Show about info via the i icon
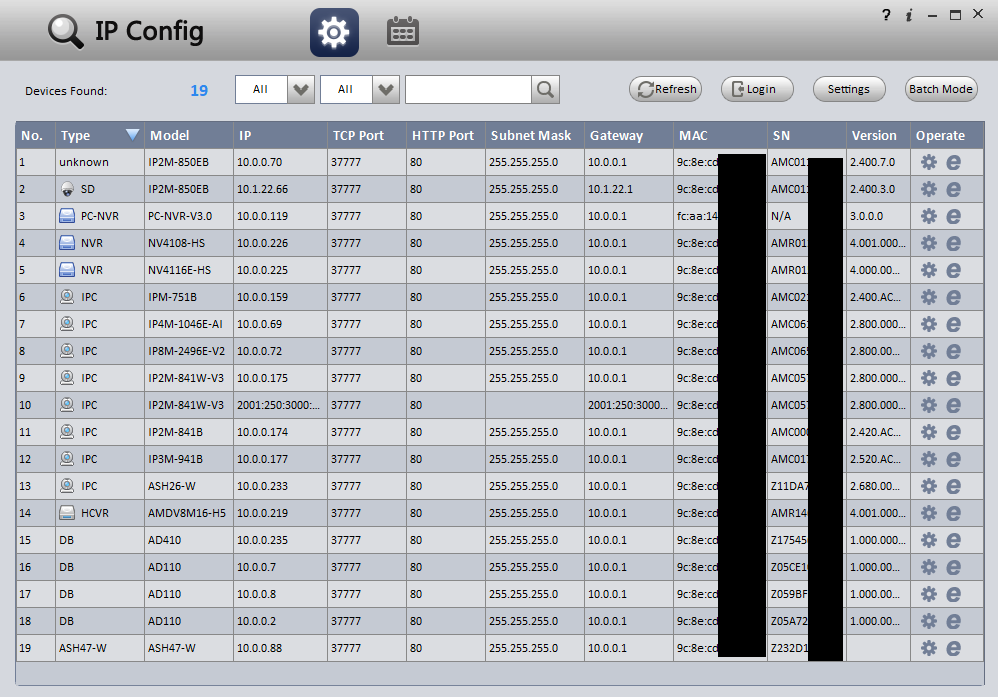 click(909, 15)
